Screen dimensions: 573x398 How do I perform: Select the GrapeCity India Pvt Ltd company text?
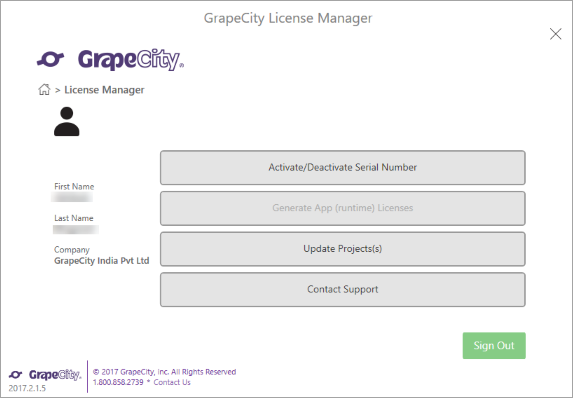pyautogui.click(x=102, y=261)
